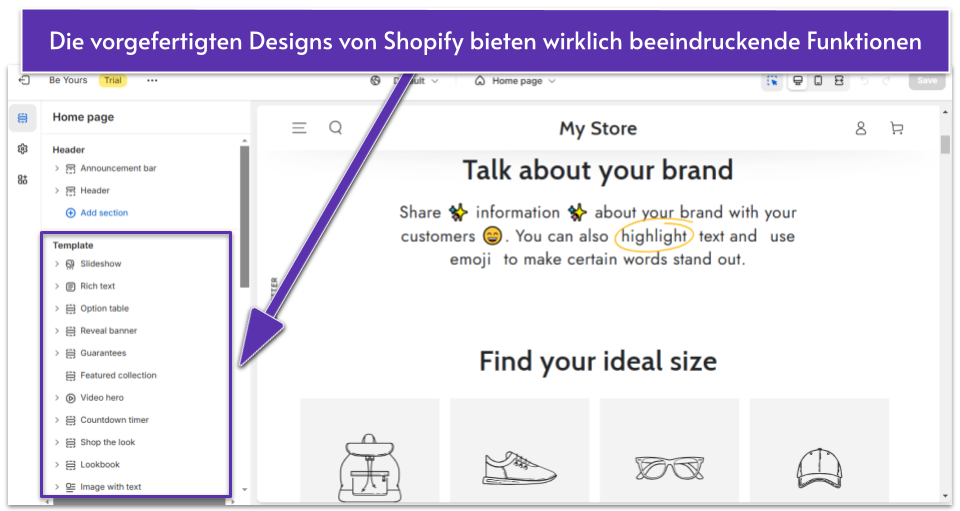Select the Countdown timer section
Viewport: 960px width, 511px height.
[114, 420]
